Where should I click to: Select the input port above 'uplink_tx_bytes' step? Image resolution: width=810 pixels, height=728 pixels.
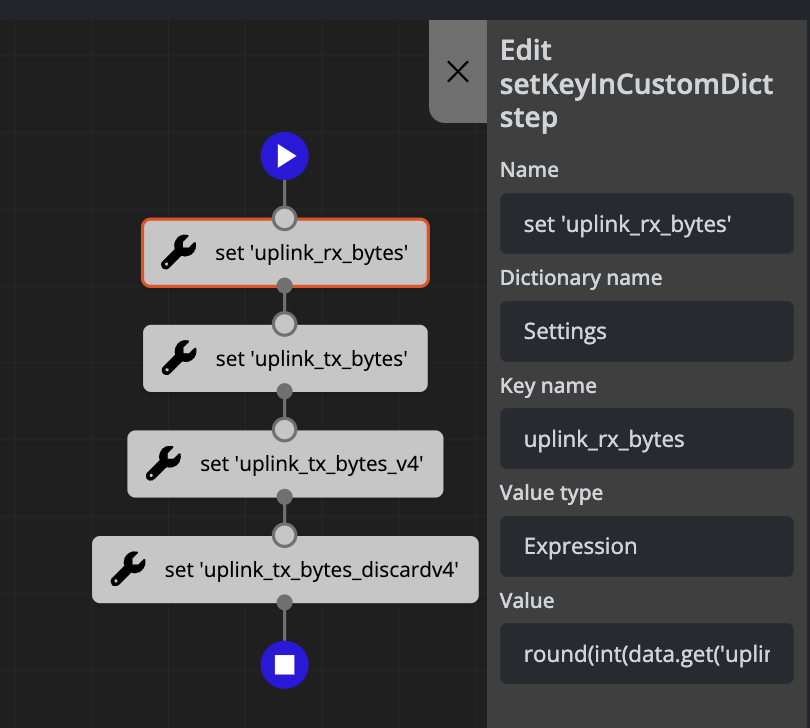(x=285, y=324)
